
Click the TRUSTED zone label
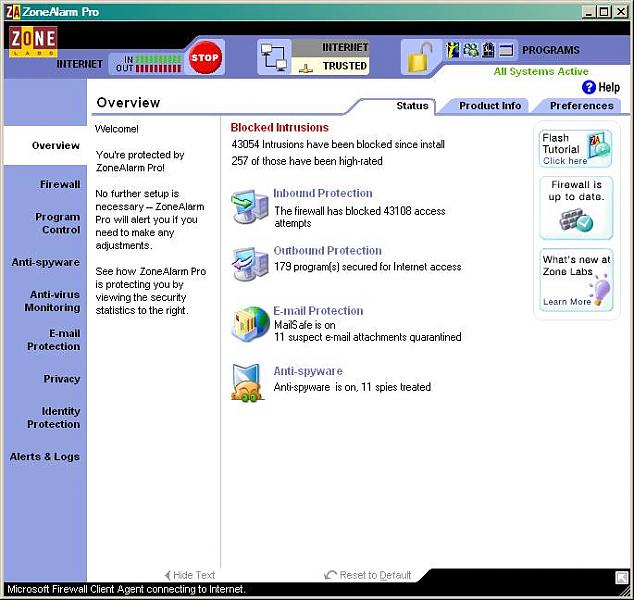pyautogui.click(x=344, y=66)
